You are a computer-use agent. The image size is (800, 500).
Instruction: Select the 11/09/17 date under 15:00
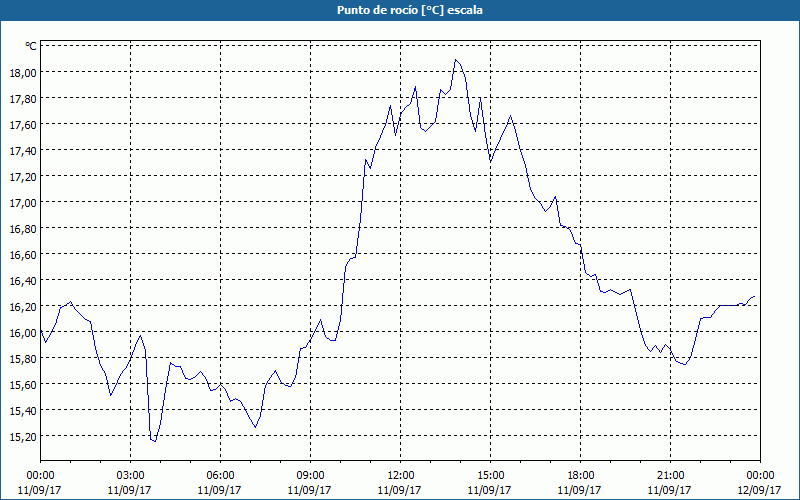[490, 490]
